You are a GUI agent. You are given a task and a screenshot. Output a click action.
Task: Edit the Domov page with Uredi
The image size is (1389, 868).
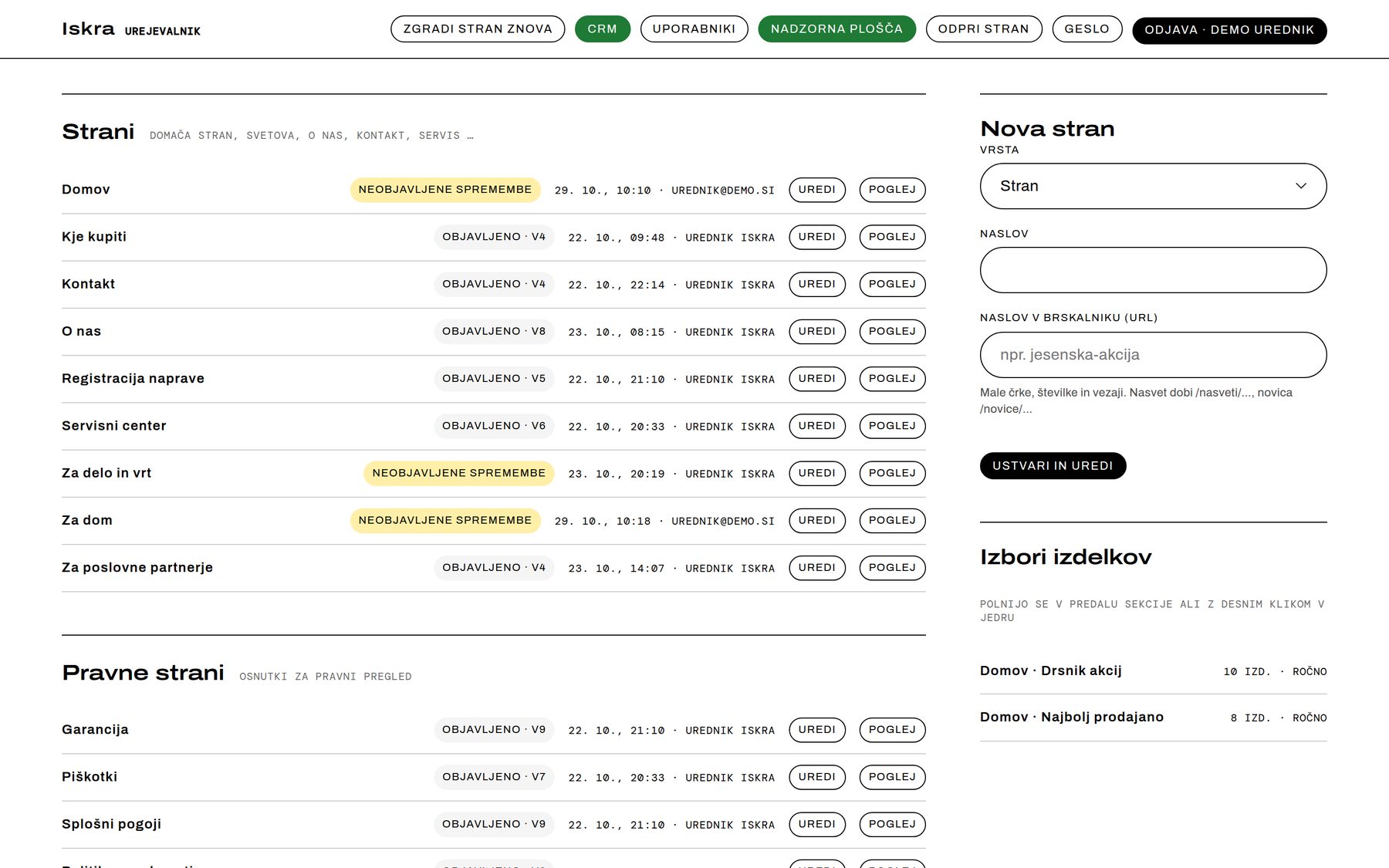pyautogui.click(x=817, y=190)
